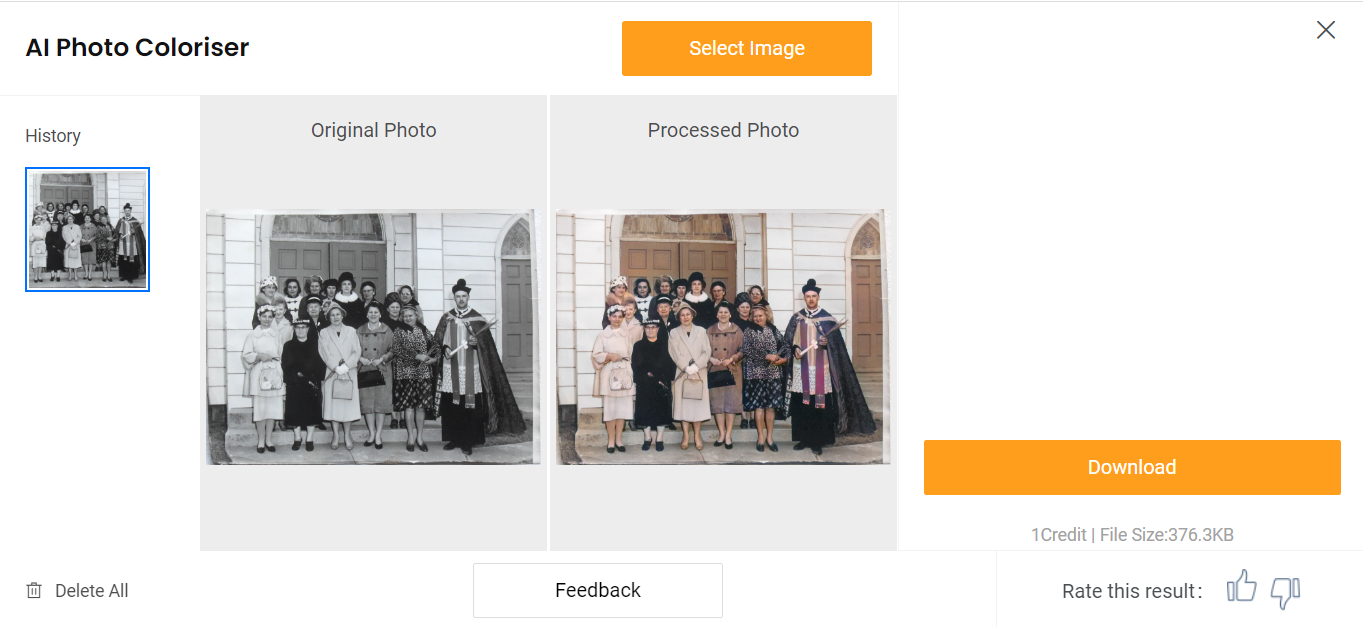Click the colorized processed photo
This screenshot has height=627, width=1363.
click(722, 337)
